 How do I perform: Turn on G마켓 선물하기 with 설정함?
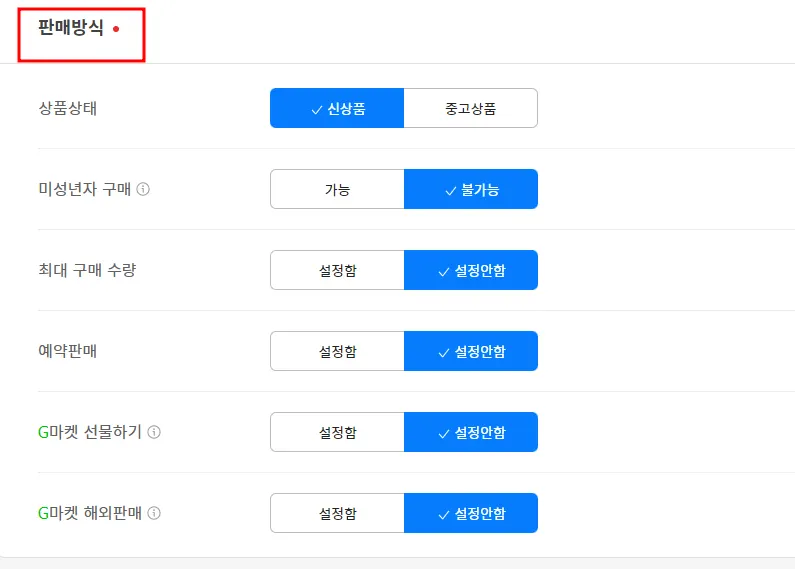tap(337, 432)
